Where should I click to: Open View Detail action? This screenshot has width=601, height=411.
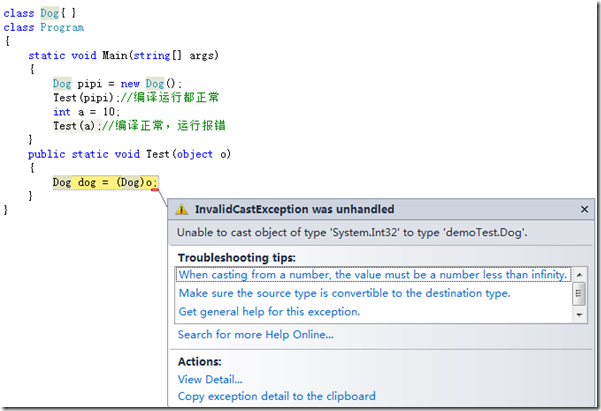point(210,380)
